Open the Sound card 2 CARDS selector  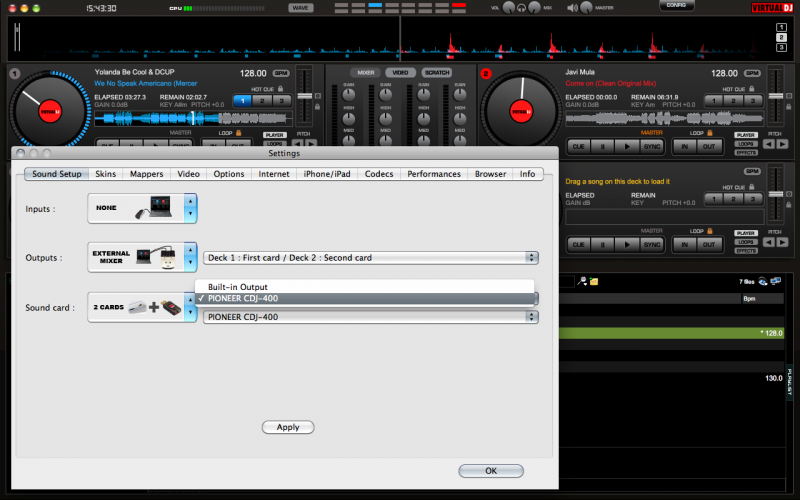pos(142,307)
